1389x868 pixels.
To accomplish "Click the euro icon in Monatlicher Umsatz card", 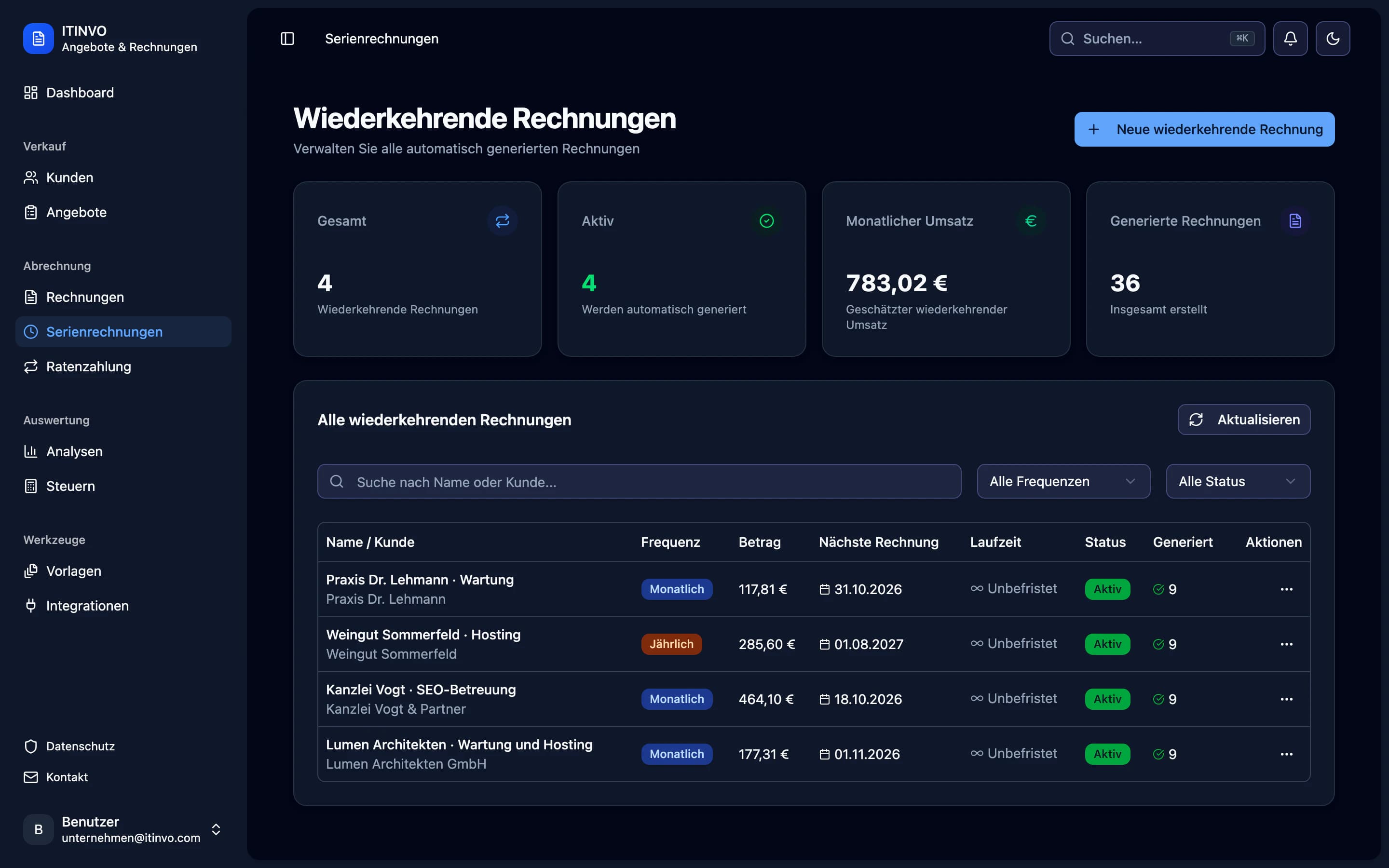I will point(1031,221).
